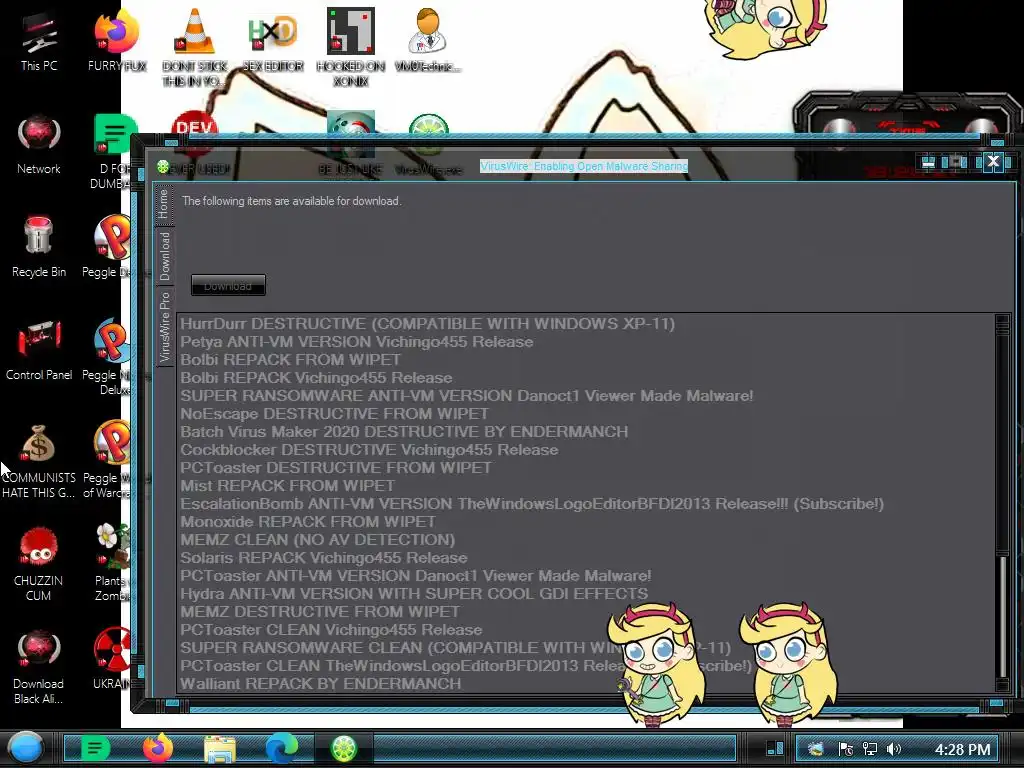Select MEMZ CLEAN (NO AV DETECTION) entry
1024x768 pixels.
click(x=317, y=540)
